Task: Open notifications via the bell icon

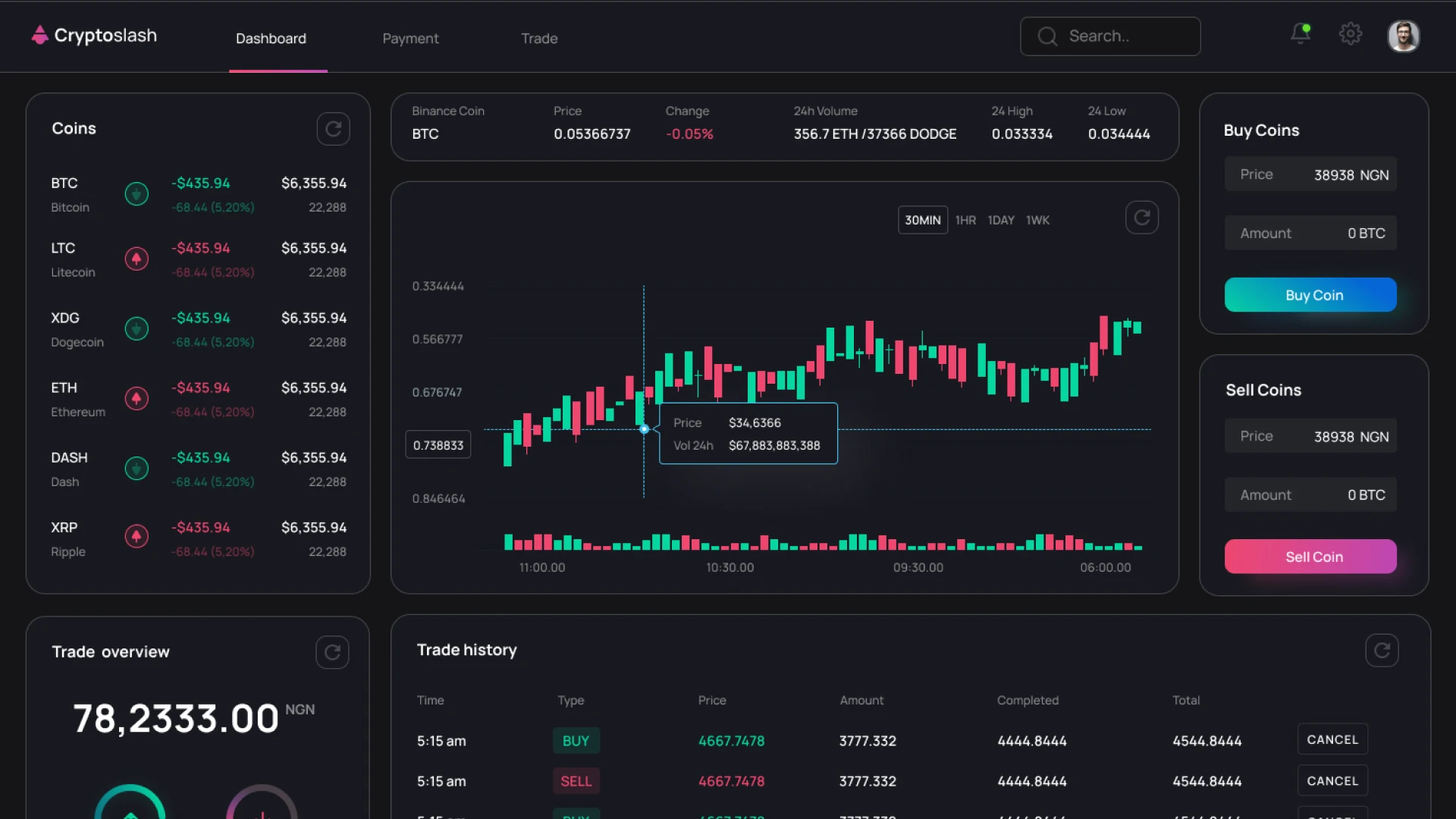Action: tap(1299, 34)
